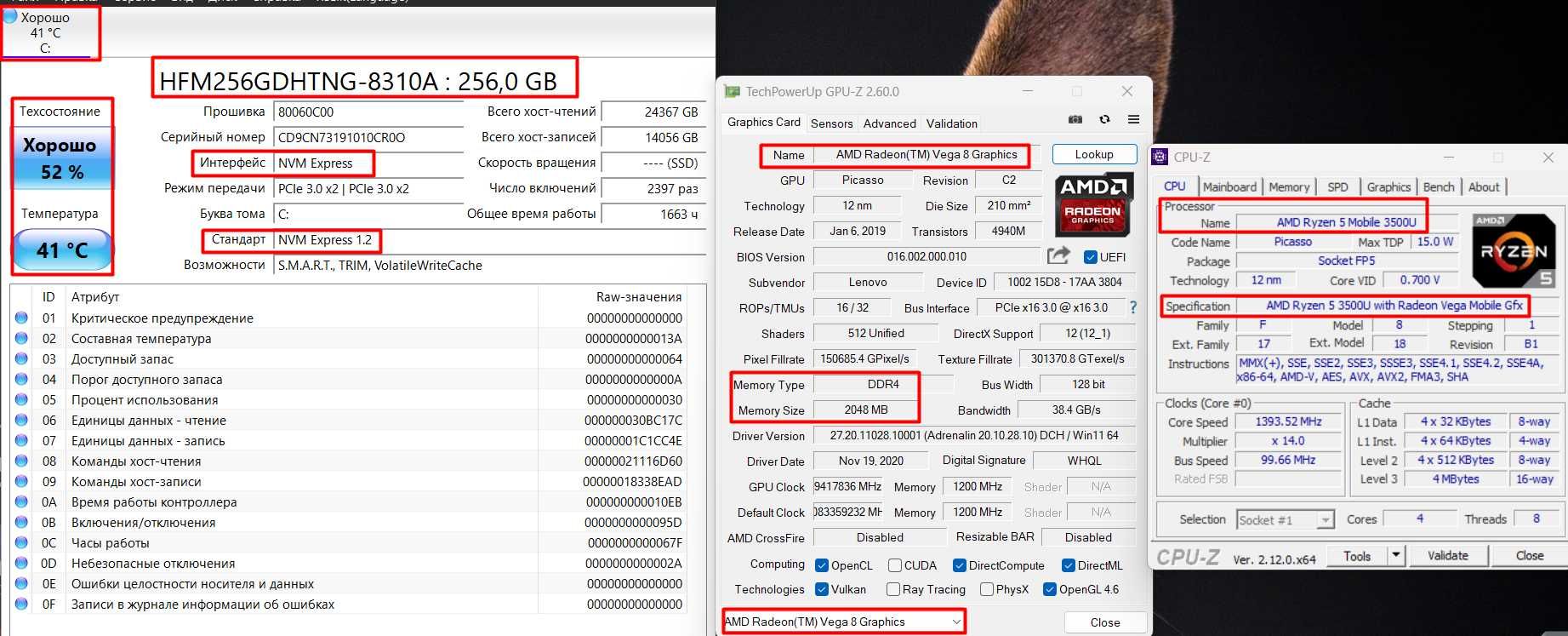Click CPU-Z title bar chip icon
The width and height of the screenshot is (1568, 636).
1160,157
